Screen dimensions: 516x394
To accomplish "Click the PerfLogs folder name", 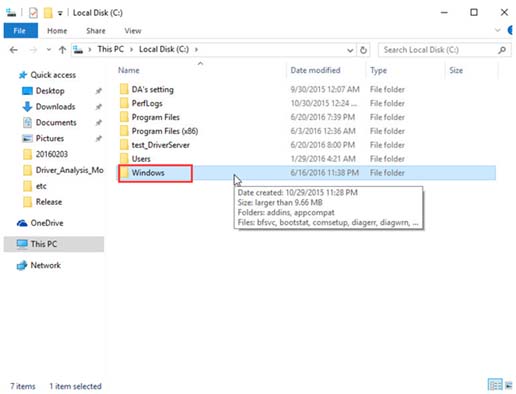I will pos(147,103).
